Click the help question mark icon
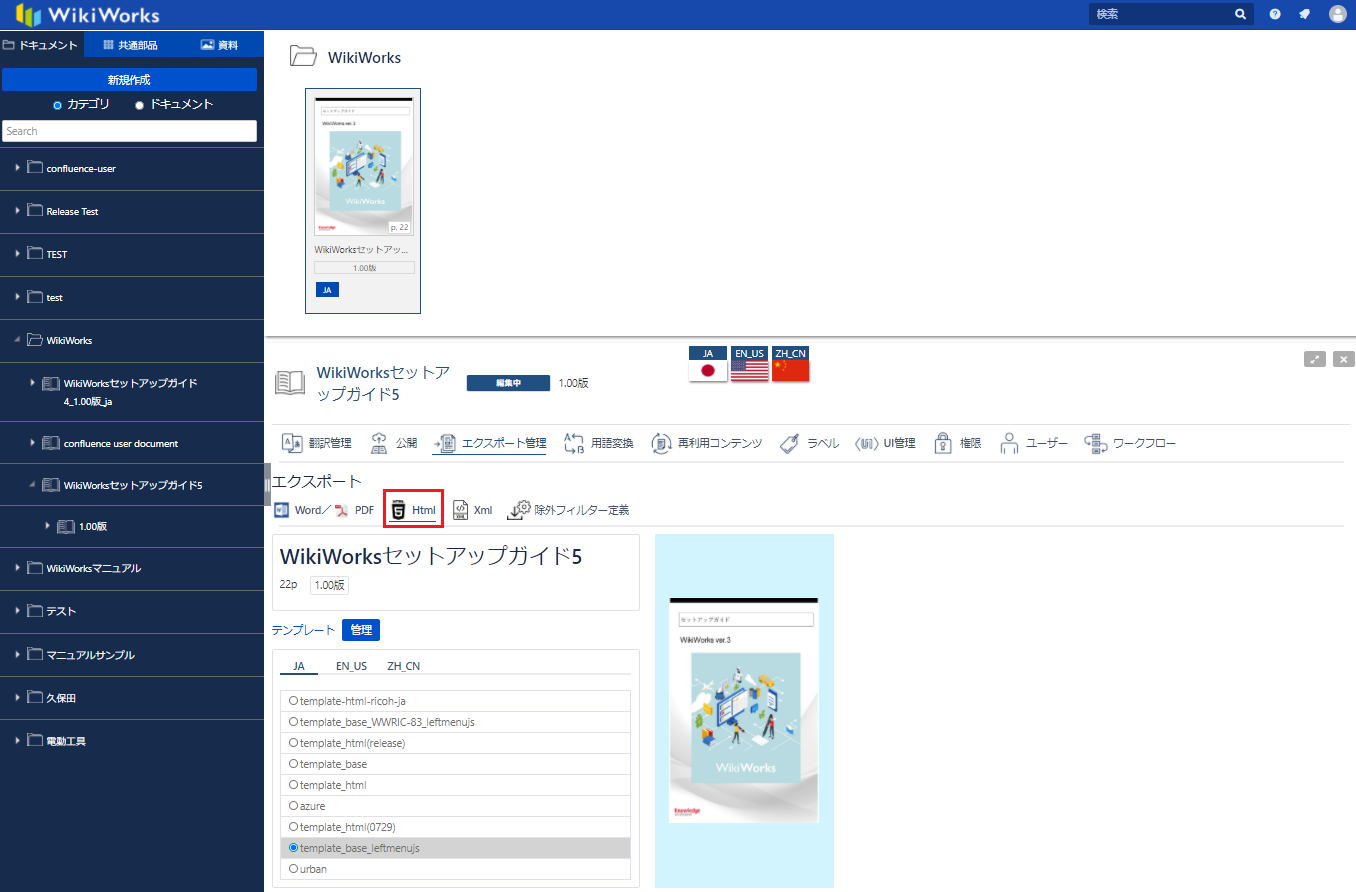The width and height of the screenshot is (1356, 892). pos(1275,14)
